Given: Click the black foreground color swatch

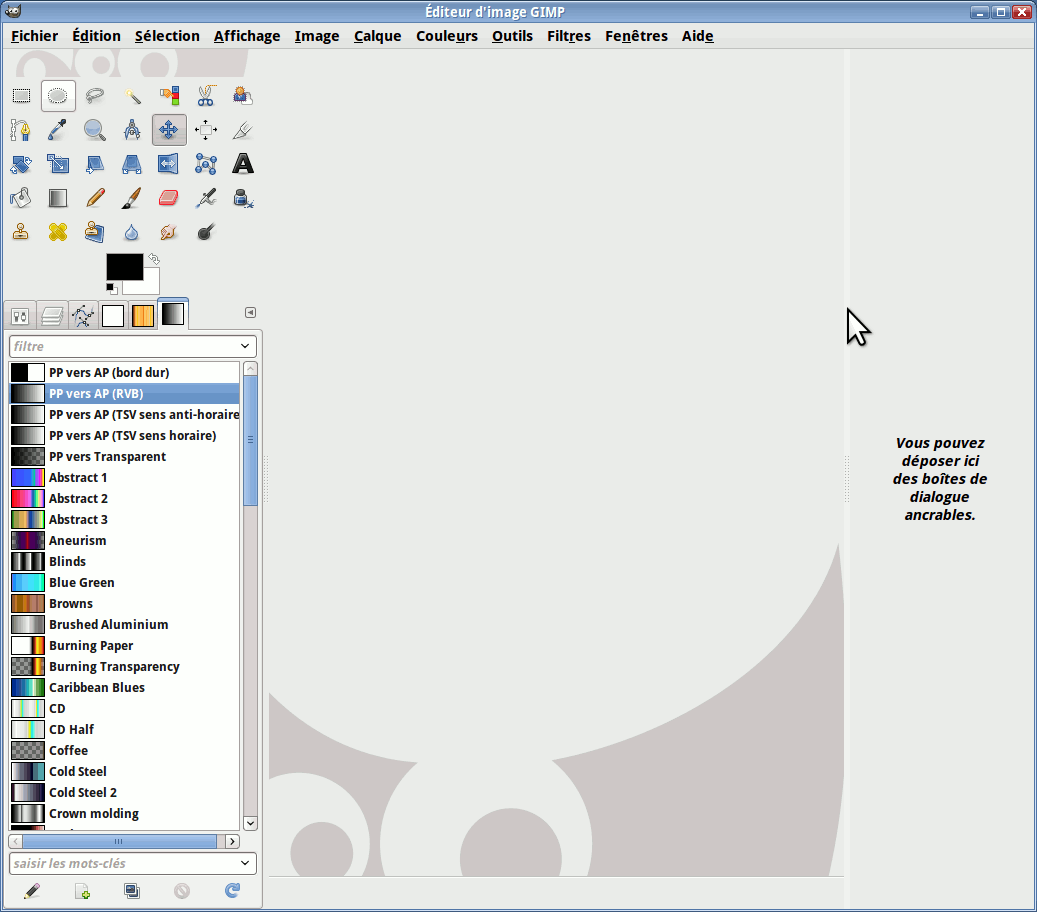Looking at the screenshot, I should [x=124, y=267].
